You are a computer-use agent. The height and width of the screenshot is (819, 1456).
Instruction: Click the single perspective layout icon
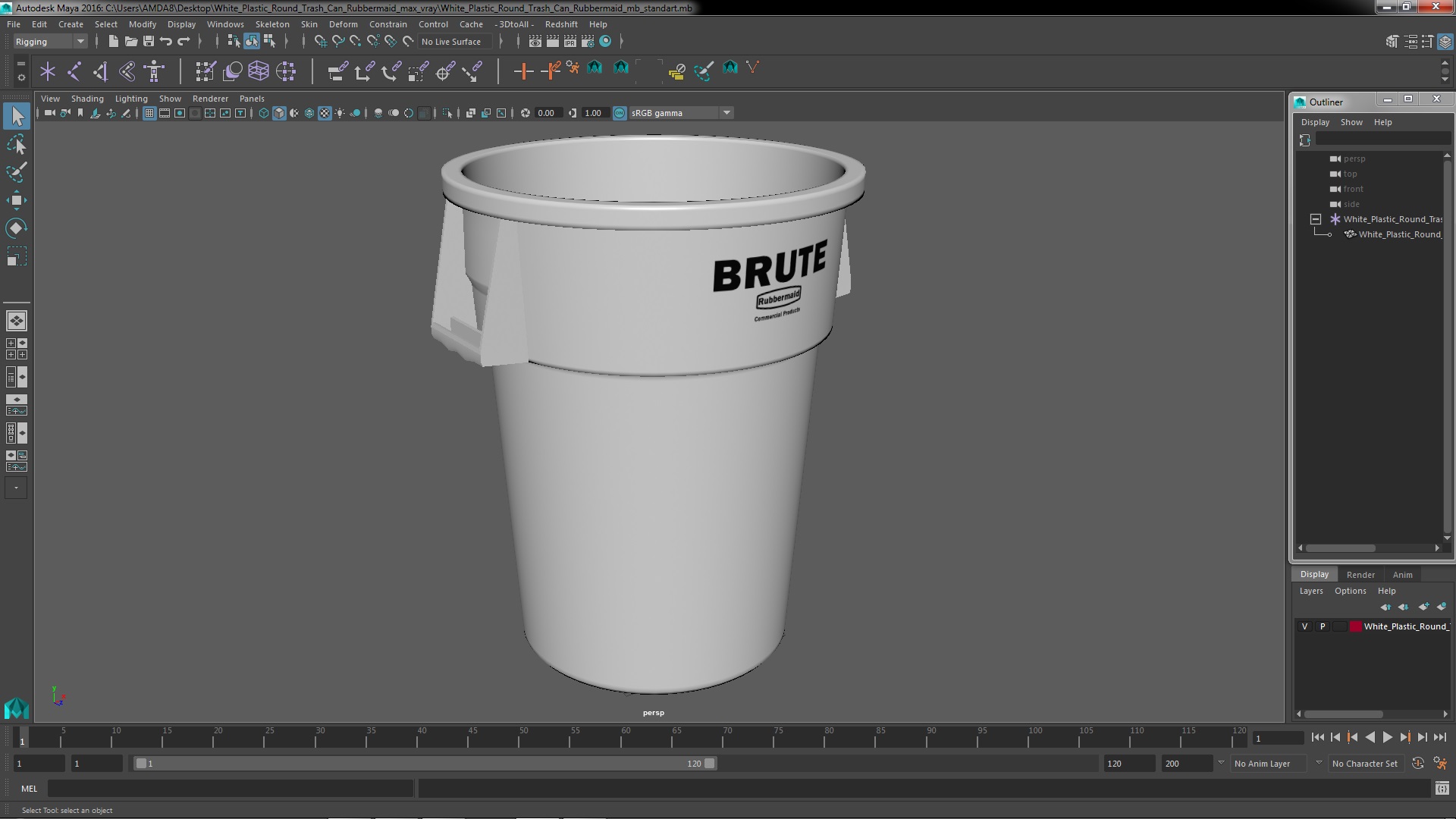(16, 321)
